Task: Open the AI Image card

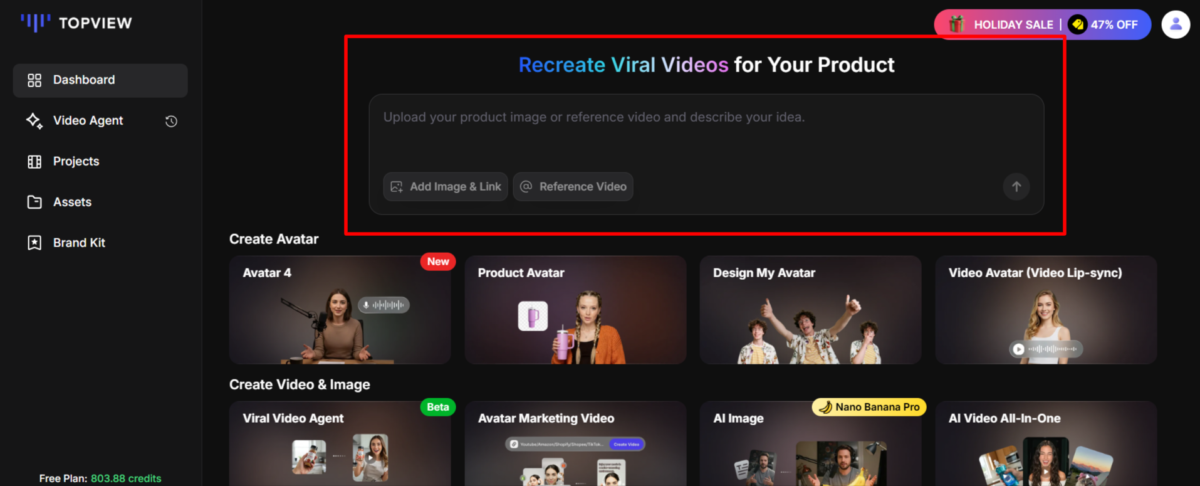Action: (x=810, y=443)
